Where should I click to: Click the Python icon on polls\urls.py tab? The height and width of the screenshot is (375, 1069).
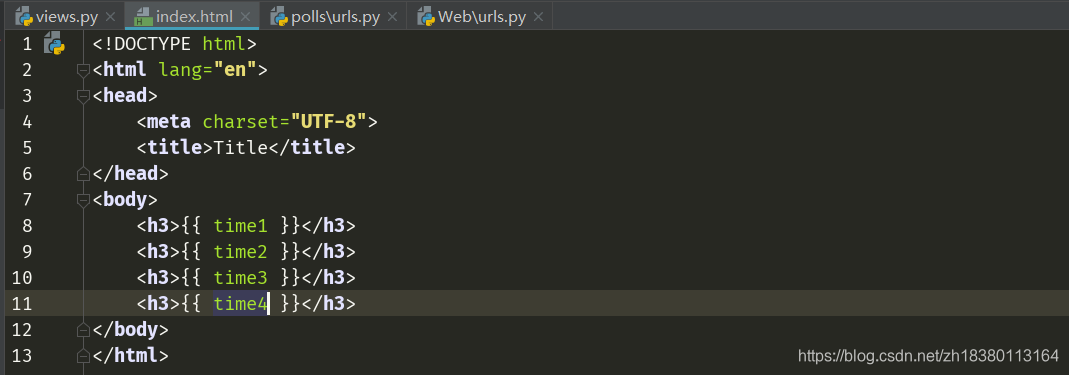tap(278, 16)
